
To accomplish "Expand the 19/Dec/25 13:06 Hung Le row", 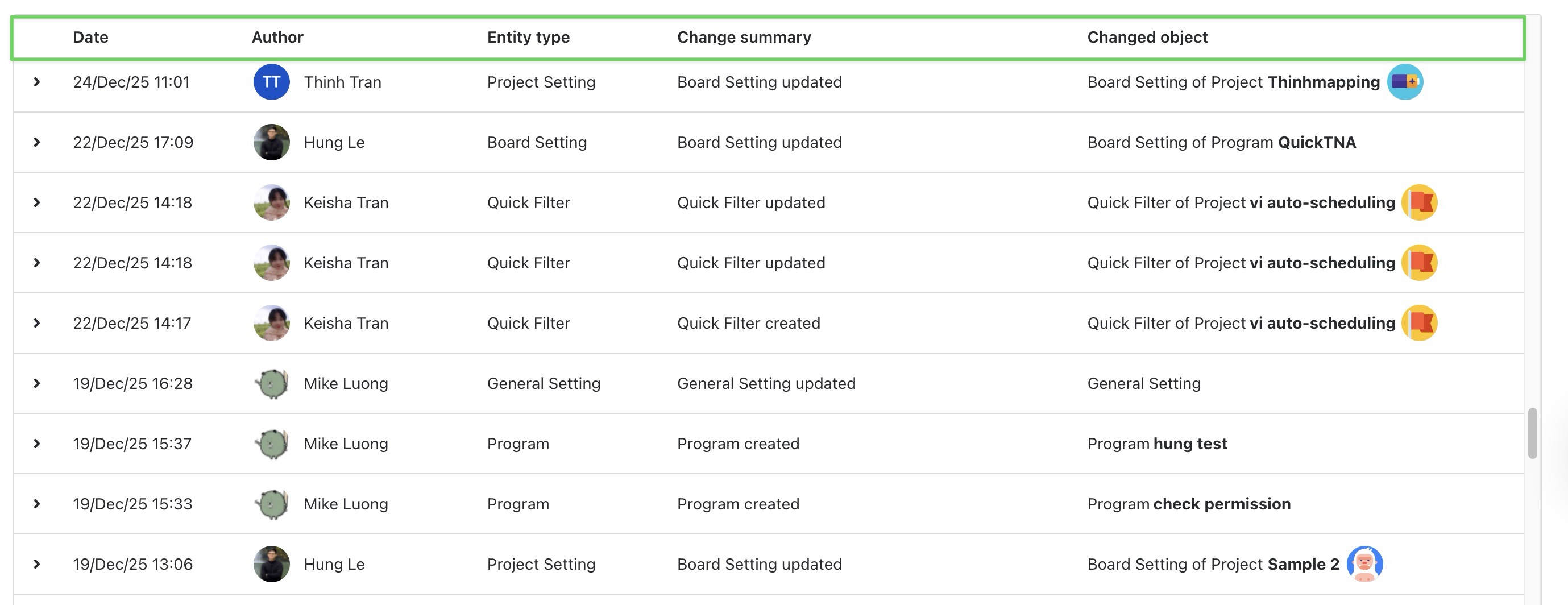I will point(37,563).
